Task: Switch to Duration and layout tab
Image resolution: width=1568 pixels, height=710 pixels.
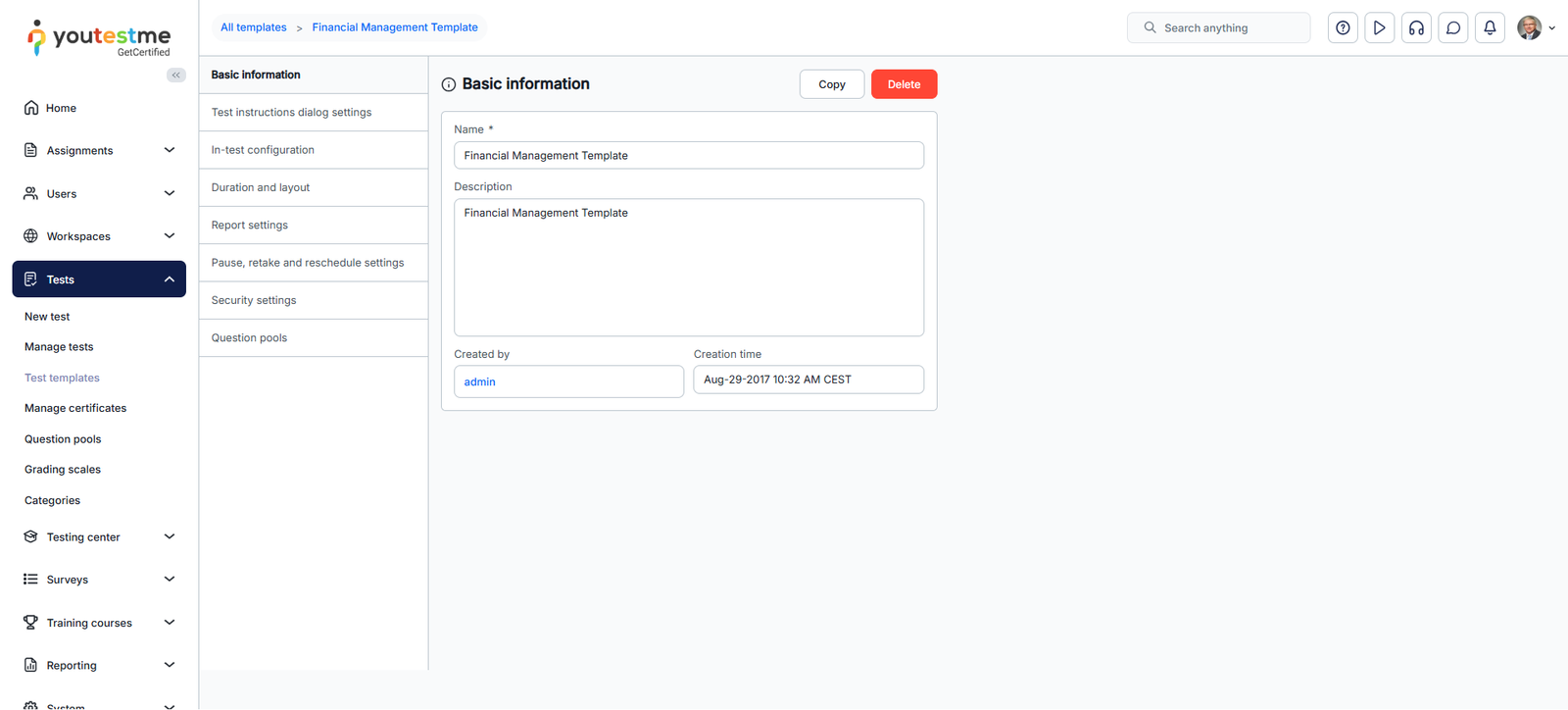Action: click(261, 187)
